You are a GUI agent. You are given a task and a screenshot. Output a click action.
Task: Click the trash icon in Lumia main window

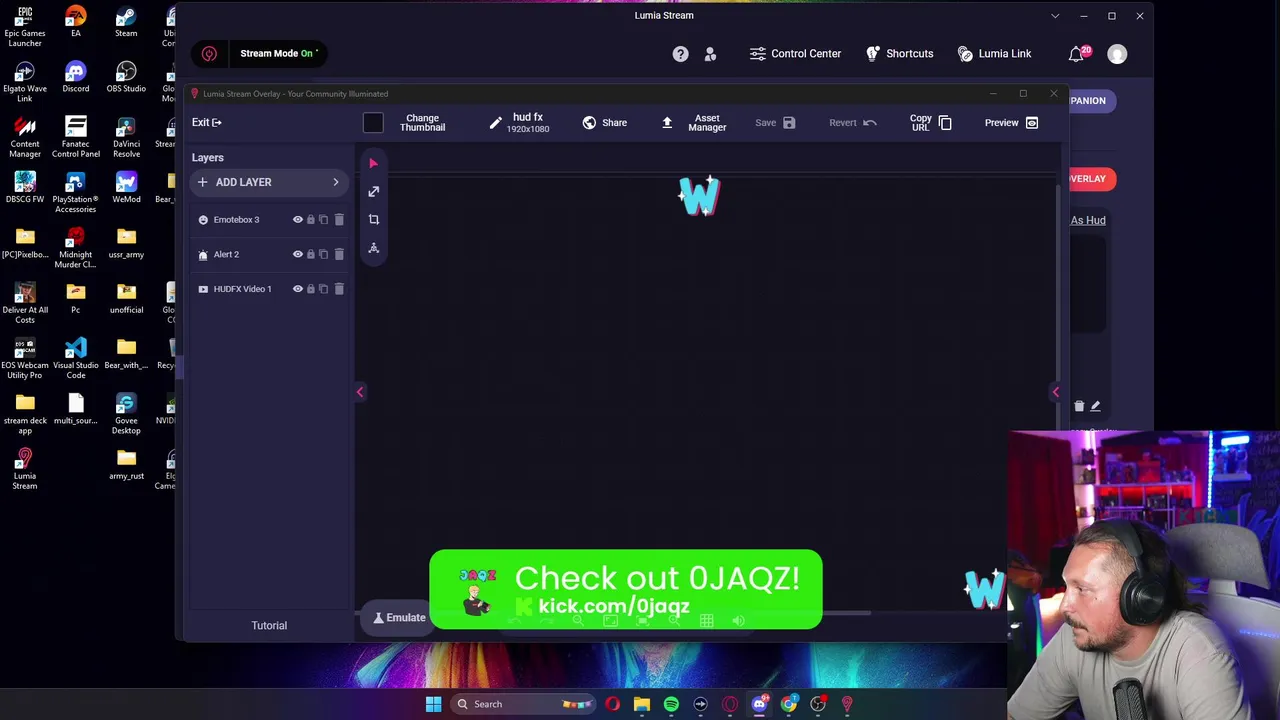(1079, 406)
